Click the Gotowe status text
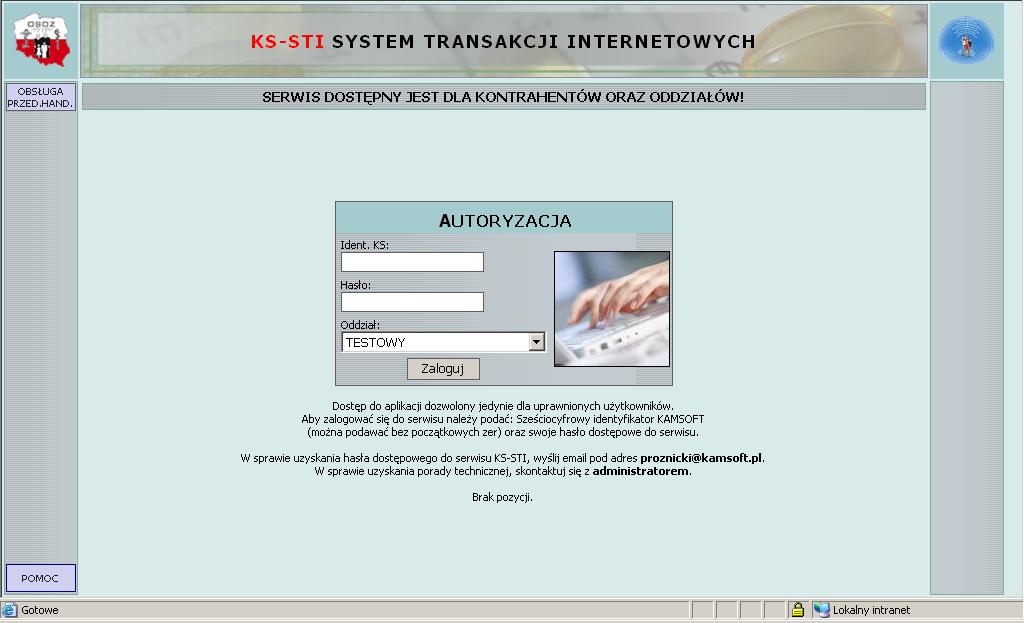The width and height of the screenshot is (1024, 623). click(x=40, y=610)
